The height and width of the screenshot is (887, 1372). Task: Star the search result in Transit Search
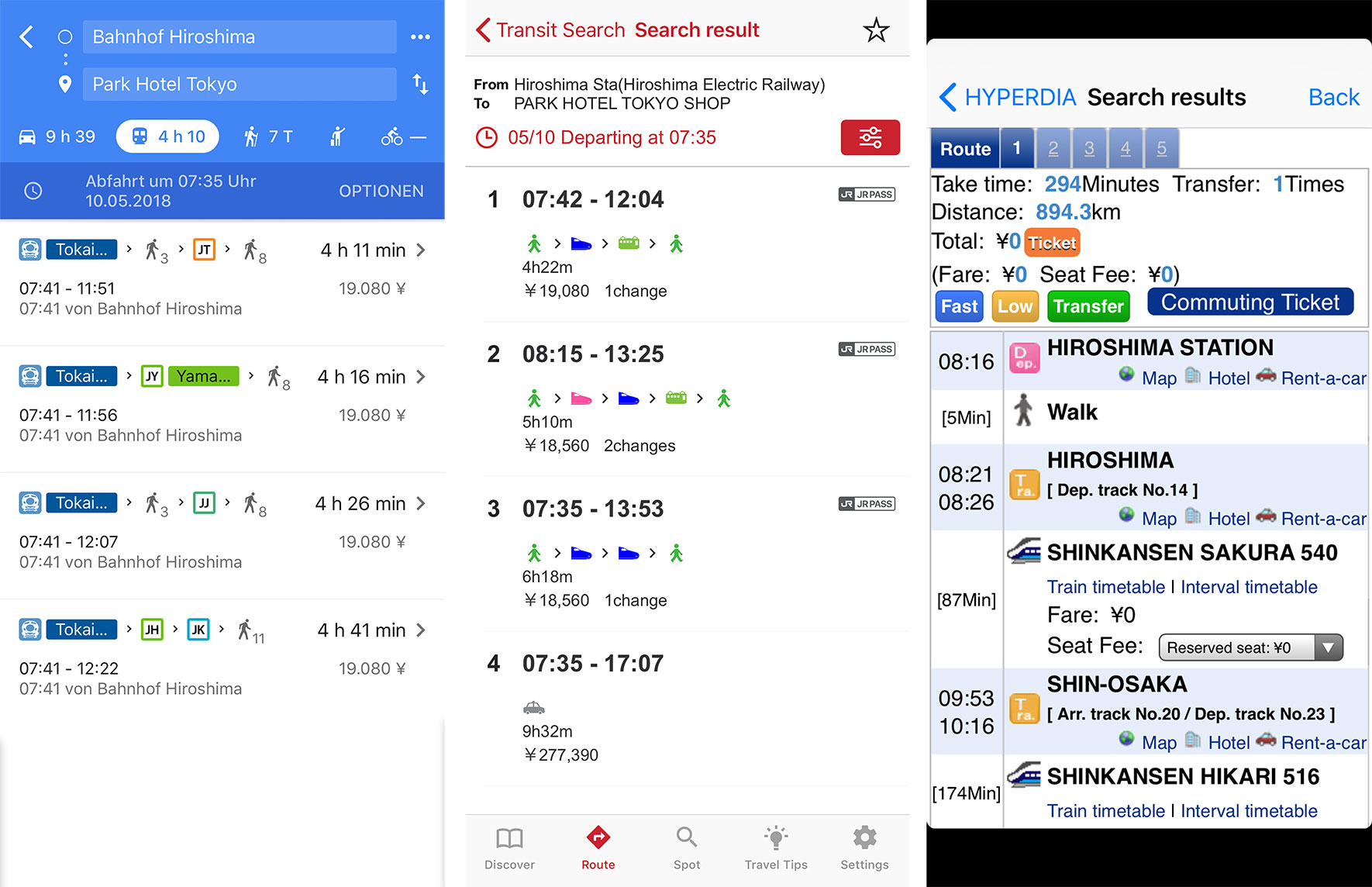(x=876, y=29)
